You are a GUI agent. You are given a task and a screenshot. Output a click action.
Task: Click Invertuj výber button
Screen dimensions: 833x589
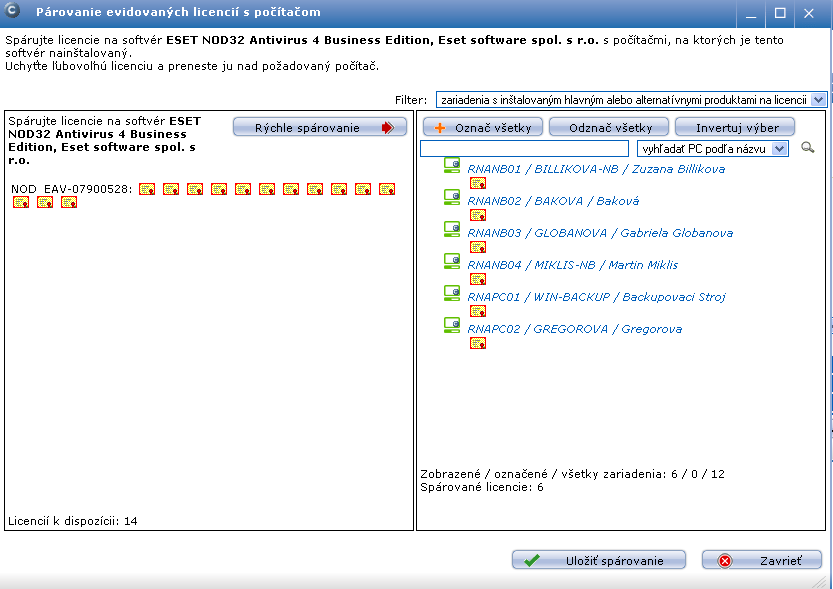[x=735, y=127]
